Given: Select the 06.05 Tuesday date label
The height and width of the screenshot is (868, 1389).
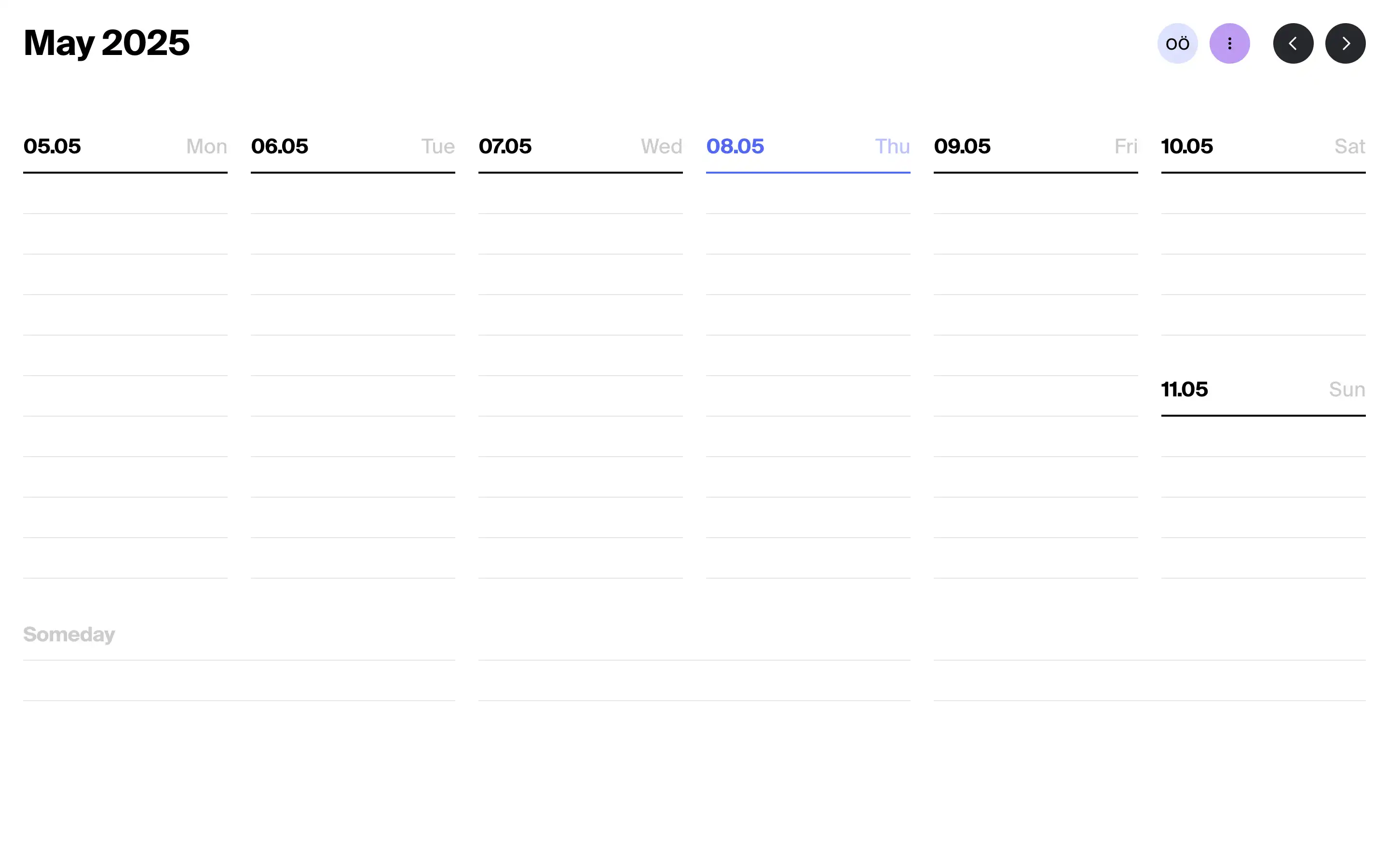Looking at the screenshot, I should click(x=280, y=147).
